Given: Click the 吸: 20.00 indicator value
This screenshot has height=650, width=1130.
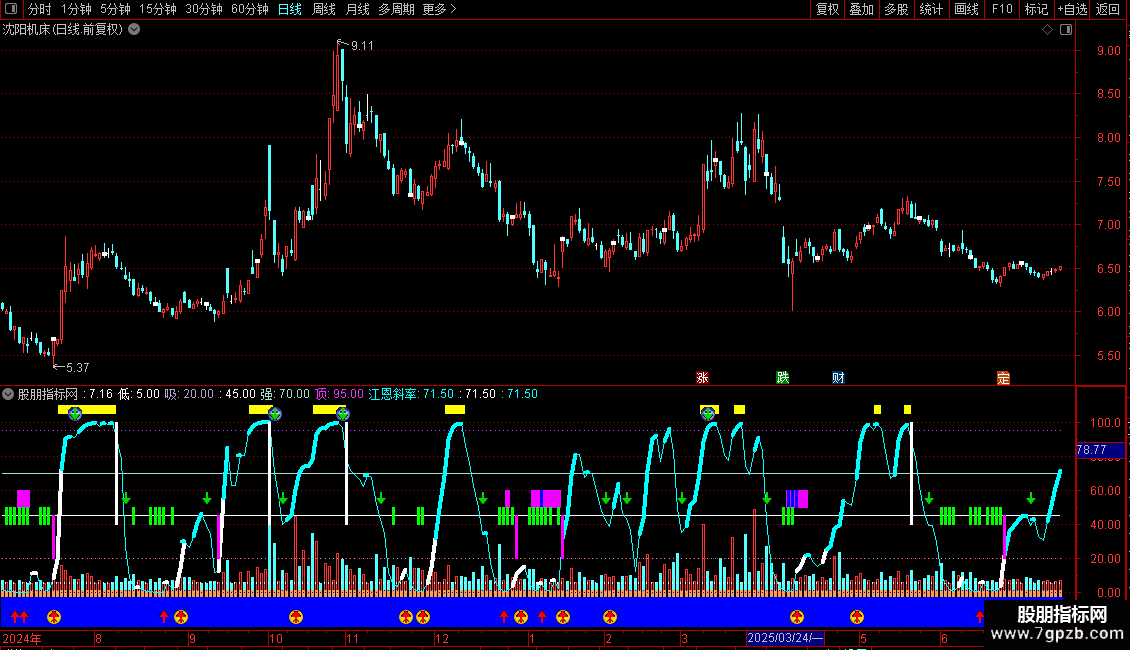Looking at the screenshot, I should [189, 394].
